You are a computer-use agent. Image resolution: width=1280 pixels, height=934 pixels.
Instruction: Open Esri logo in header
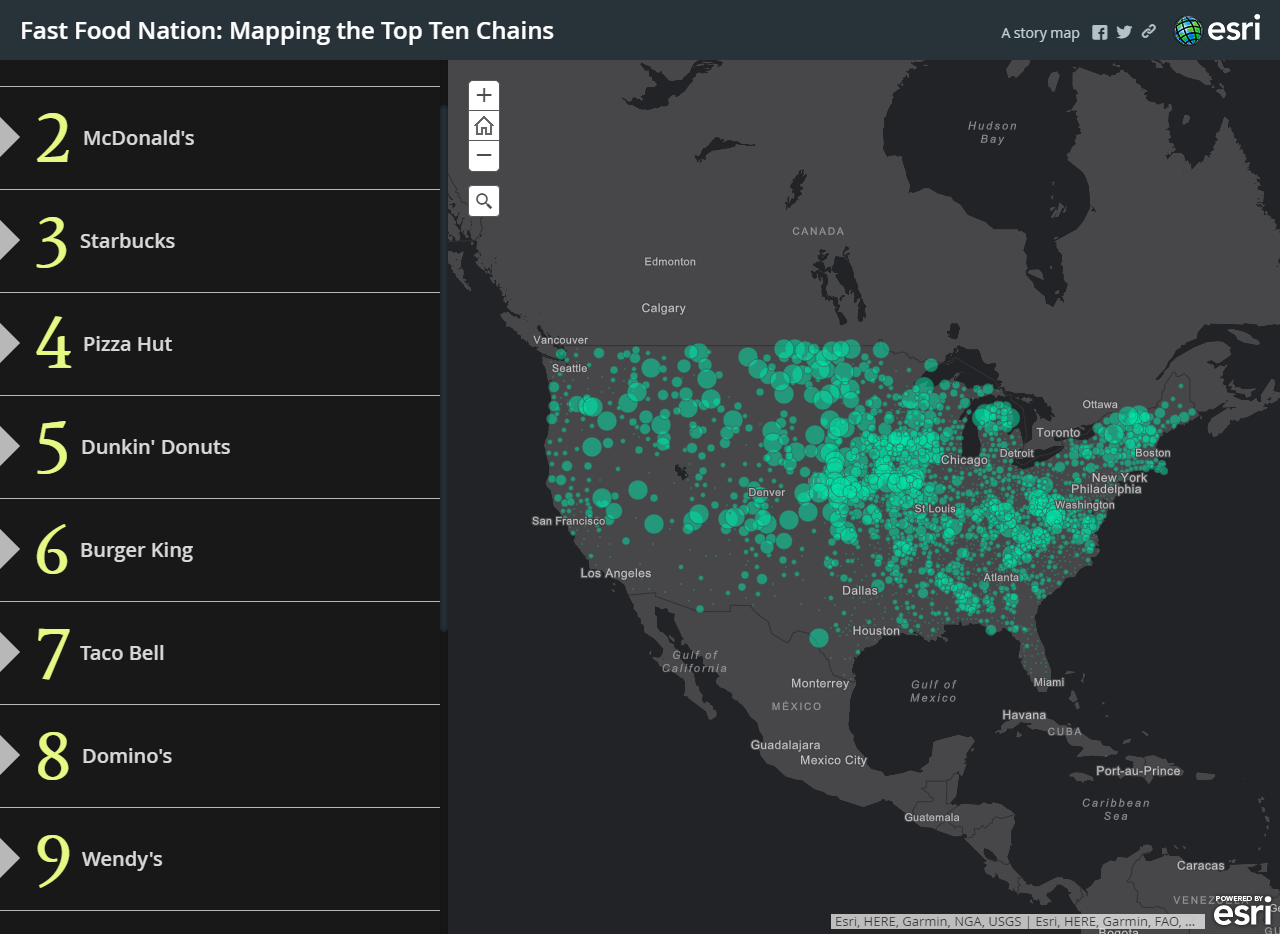[x=1217, y=30]
